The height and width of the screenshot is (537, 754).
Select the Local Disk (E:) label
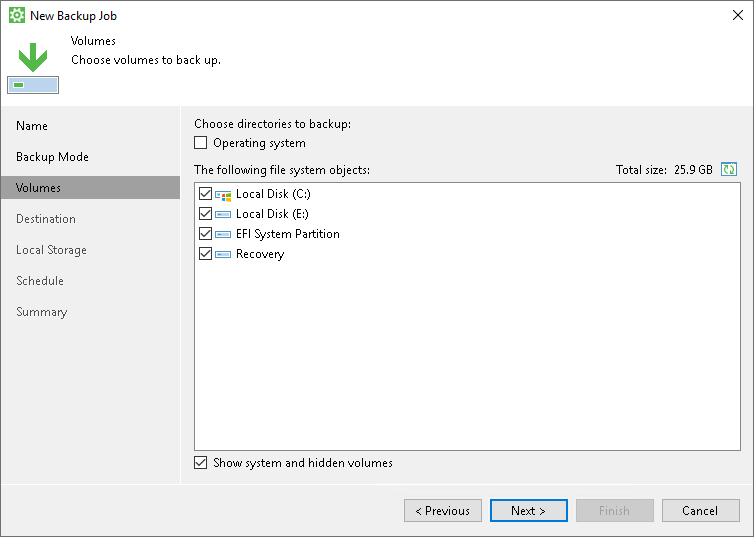(272, 213)
